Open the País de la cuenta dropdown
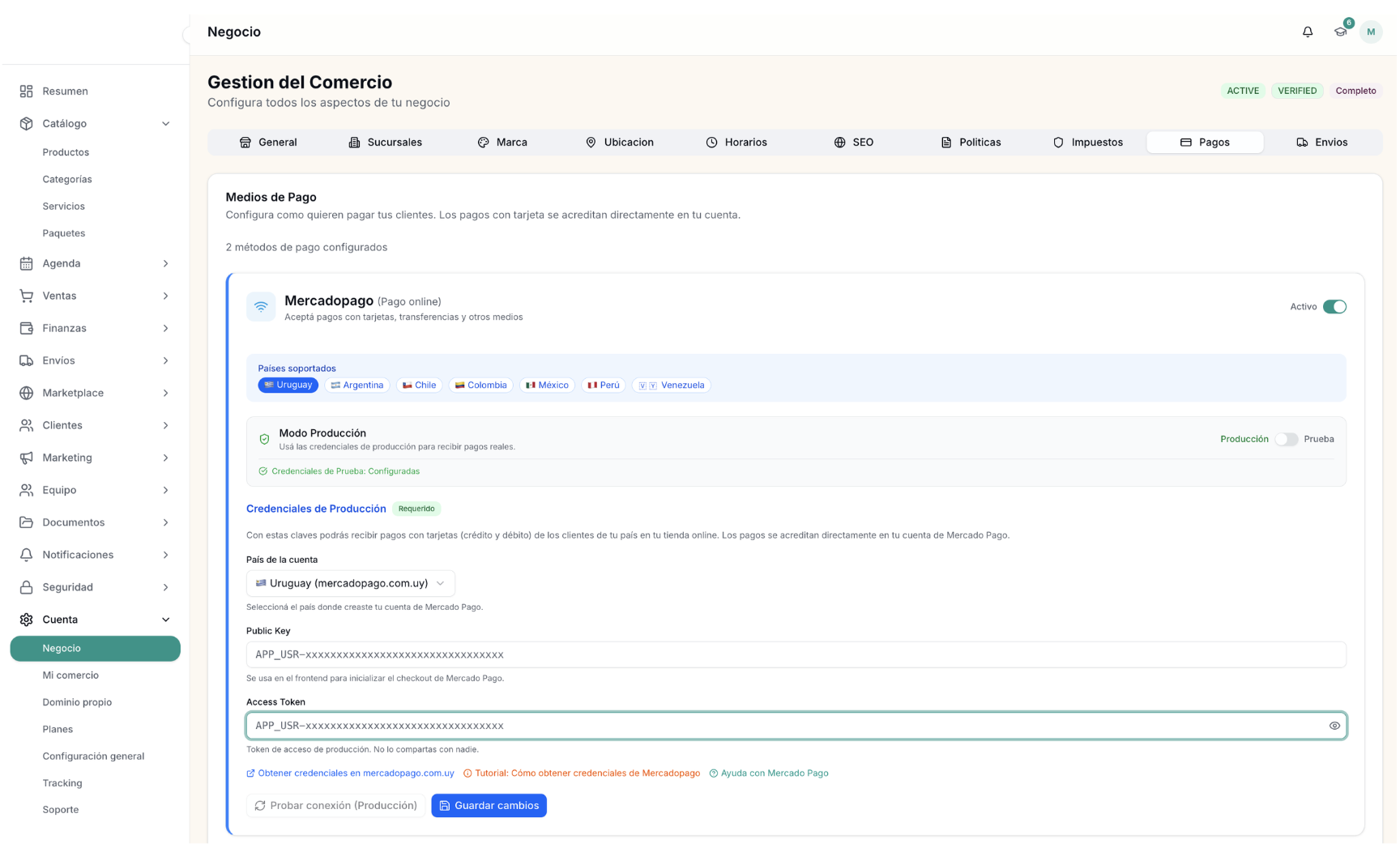Image resolution: width=1400 pixels, height=852 pixels. coord(351,583)
